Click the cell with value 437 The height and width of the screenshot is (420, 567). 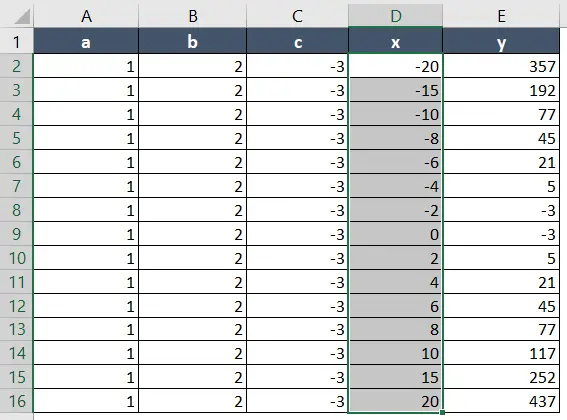(501, 401)
